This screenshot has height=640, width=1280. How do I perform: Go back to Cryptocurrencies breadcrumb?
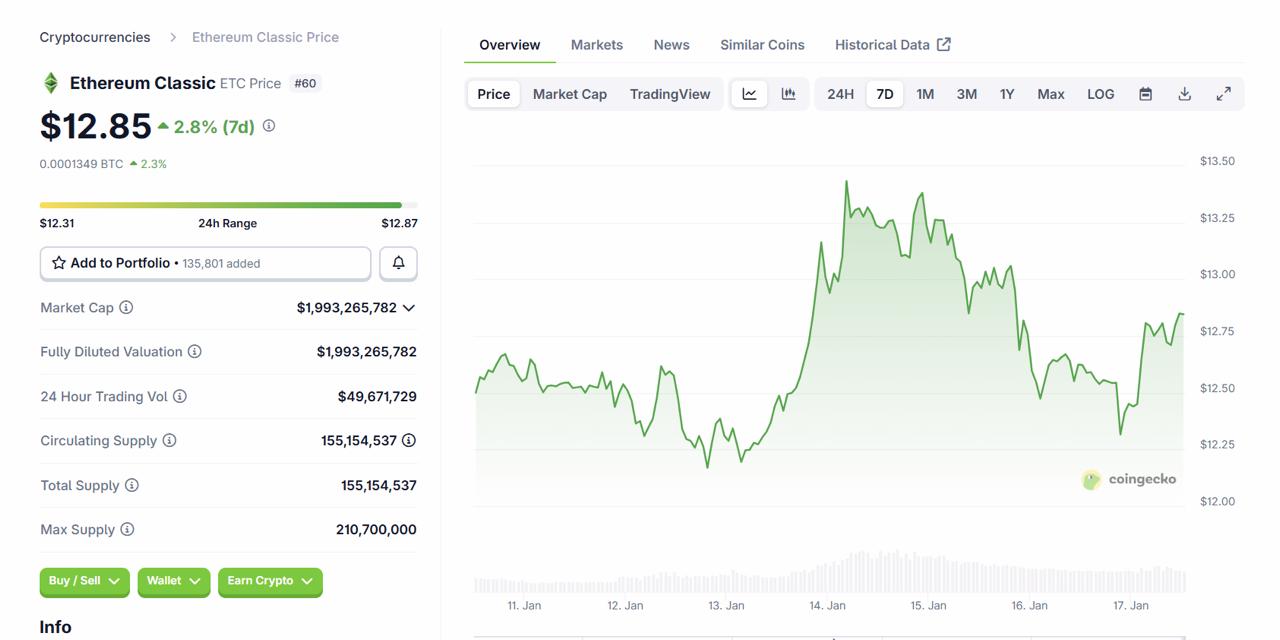(94, 36)
